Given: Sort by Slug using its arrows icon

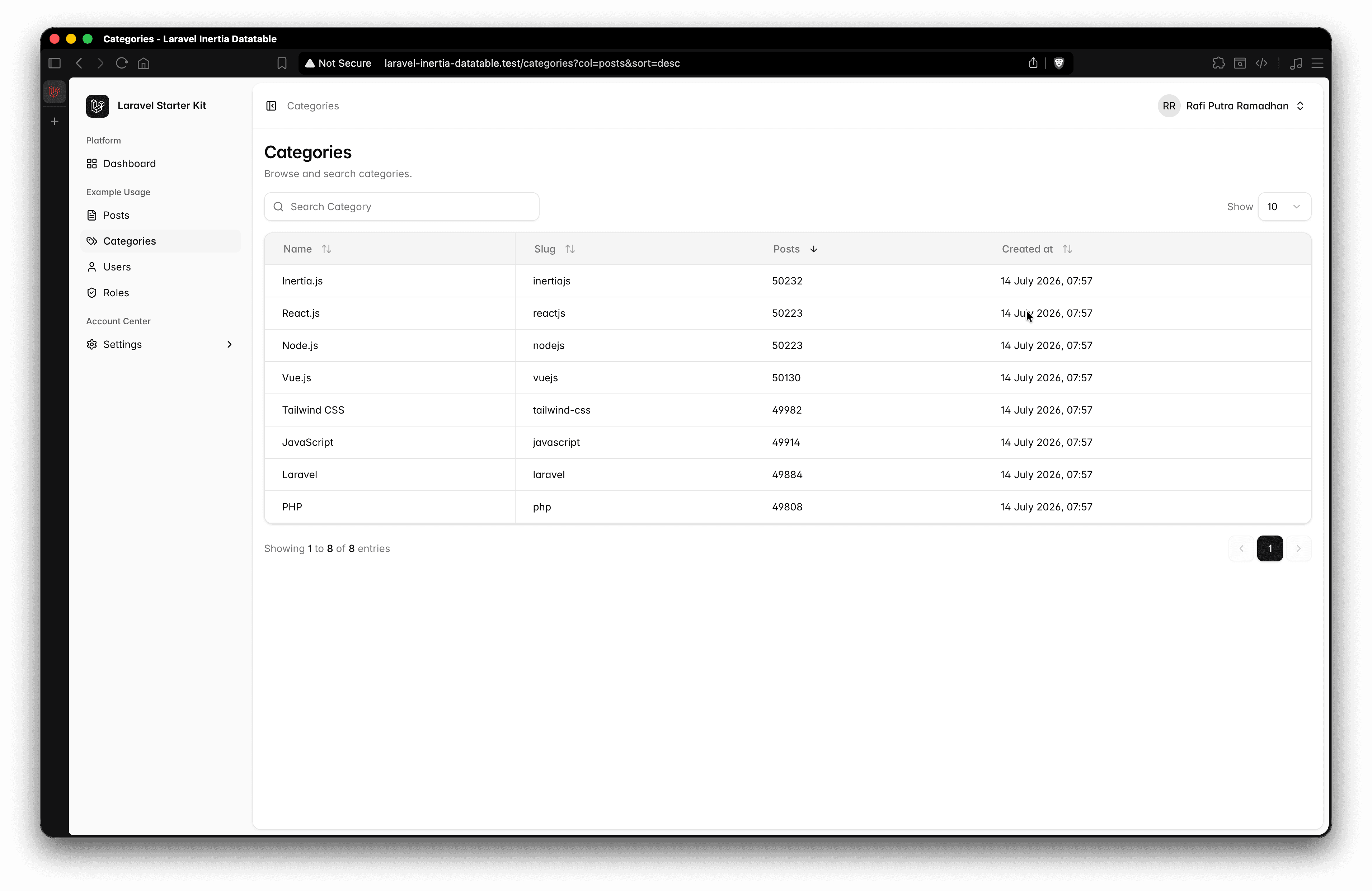Looking at the screenshot, I should point(570,249).
